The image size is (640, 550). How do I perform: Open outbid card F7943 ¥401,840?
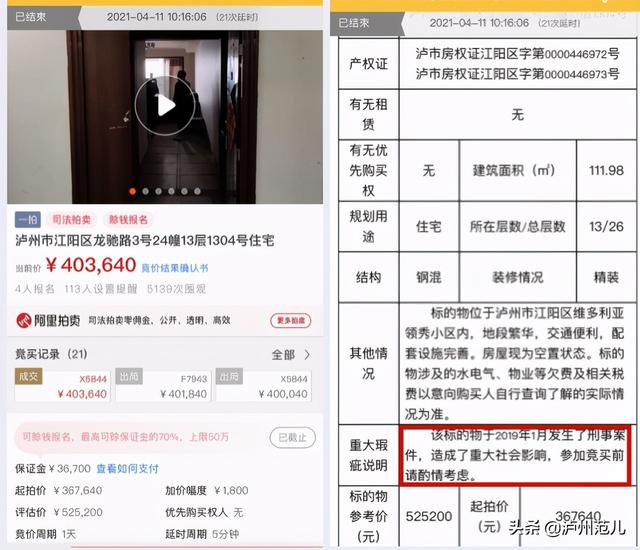pos(163,386)
